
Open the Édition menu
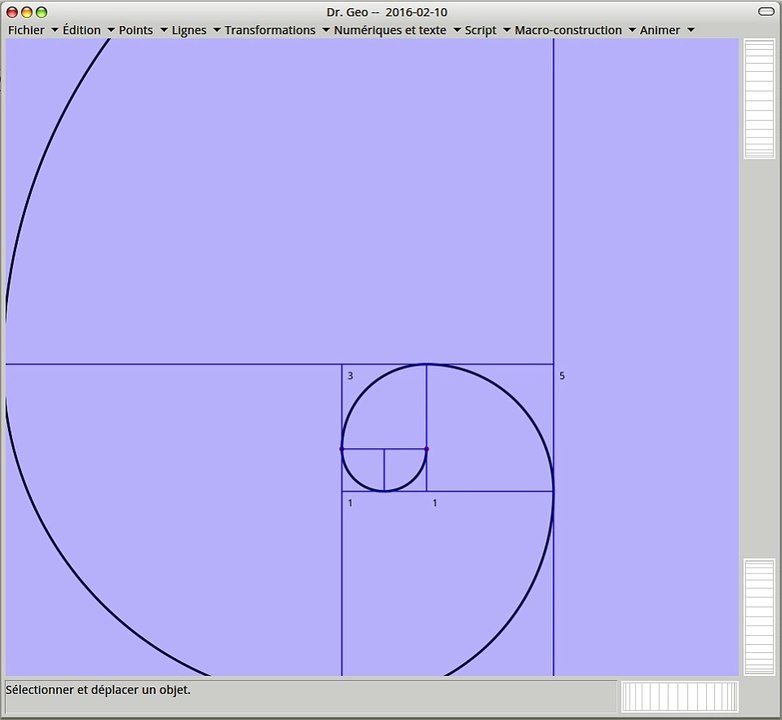pyautogui.click(x=82, y=30)
